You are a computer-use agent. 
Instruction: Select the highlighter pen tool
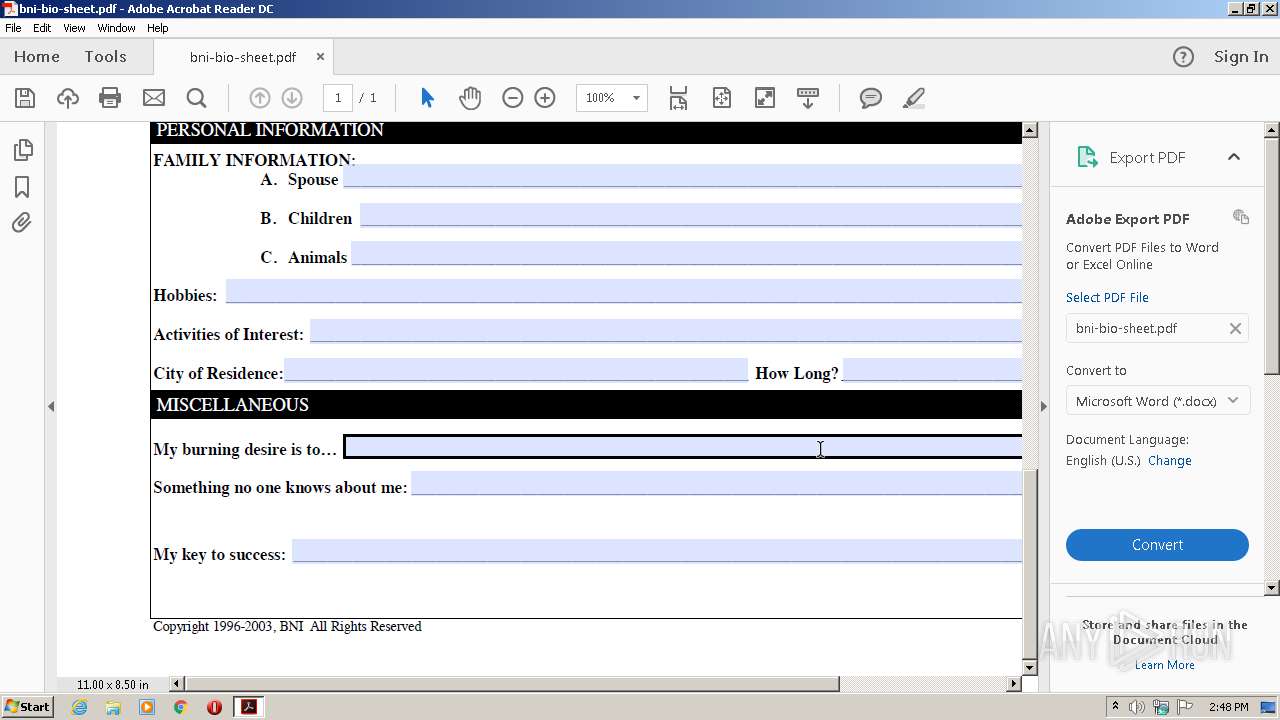coord(913,98)
